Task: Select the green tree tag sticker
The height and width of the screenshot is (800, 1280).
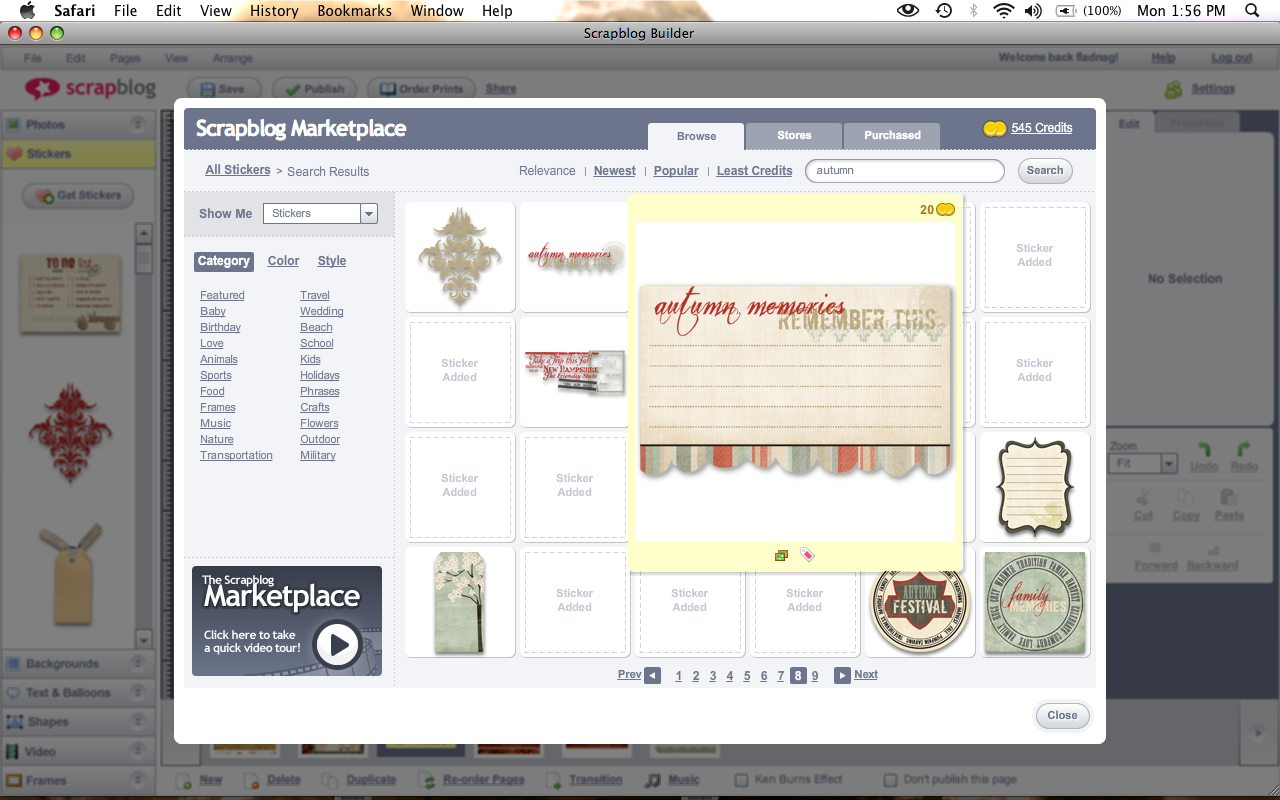Action: (460, 602)
